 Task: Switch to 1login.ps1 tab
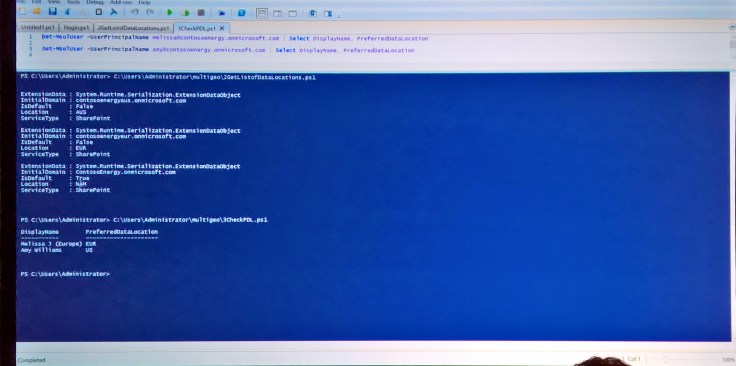tap(76, 28)
